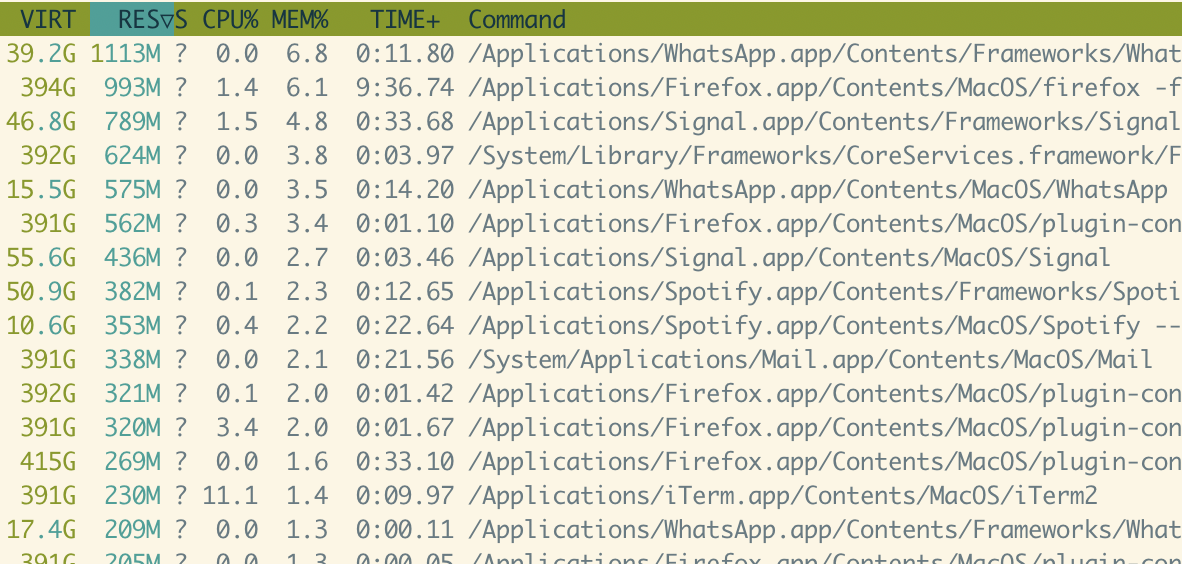The image size is (1182, 564).
Task: Click the 39.2G VIRT value
Action: point(41,54)
